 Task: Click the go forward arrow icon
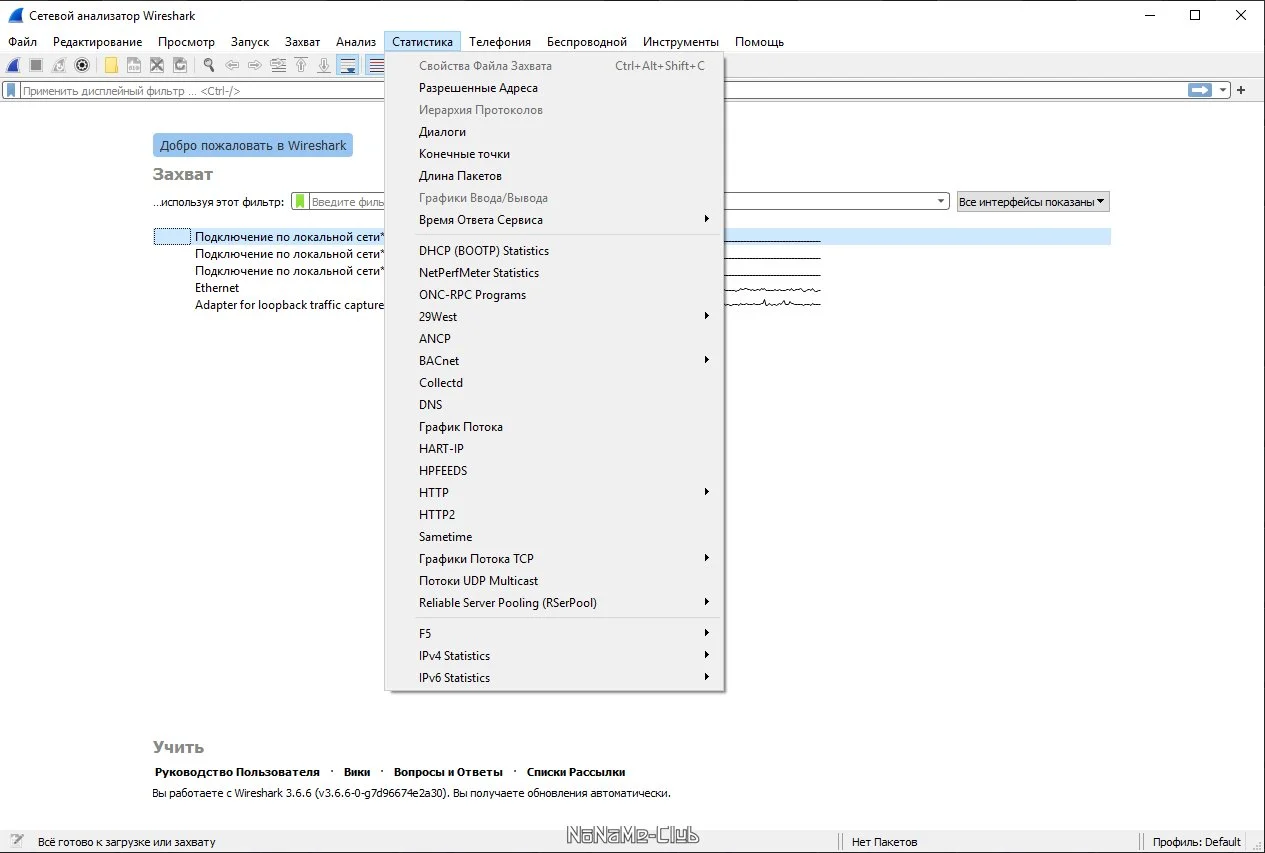tap(255, 65)
